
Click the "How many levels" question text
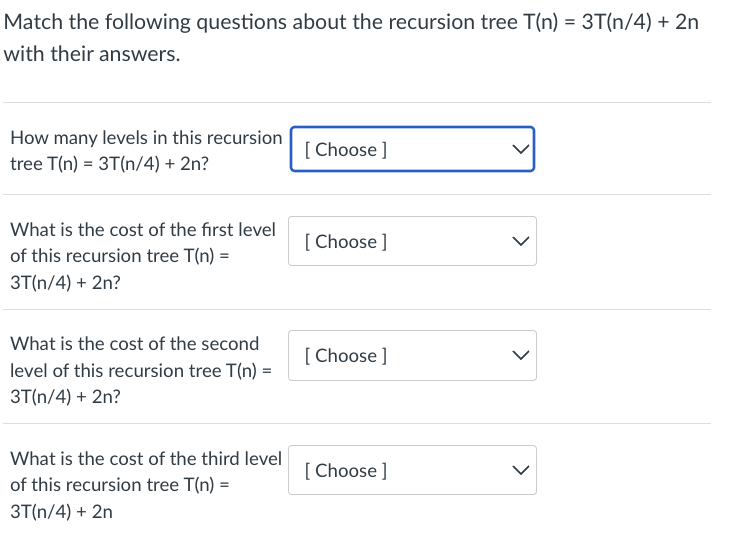coord(146,138)
